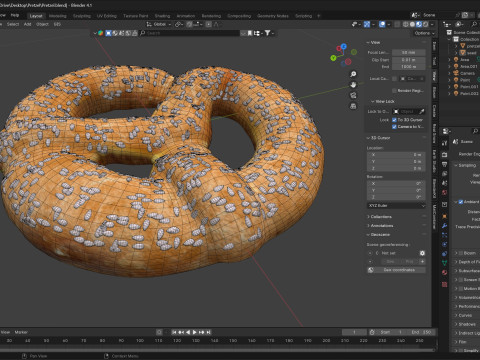Viewport: 480px width, 360px height.
Task: Collapse the 3D Cursor panel
Action: 368,138
